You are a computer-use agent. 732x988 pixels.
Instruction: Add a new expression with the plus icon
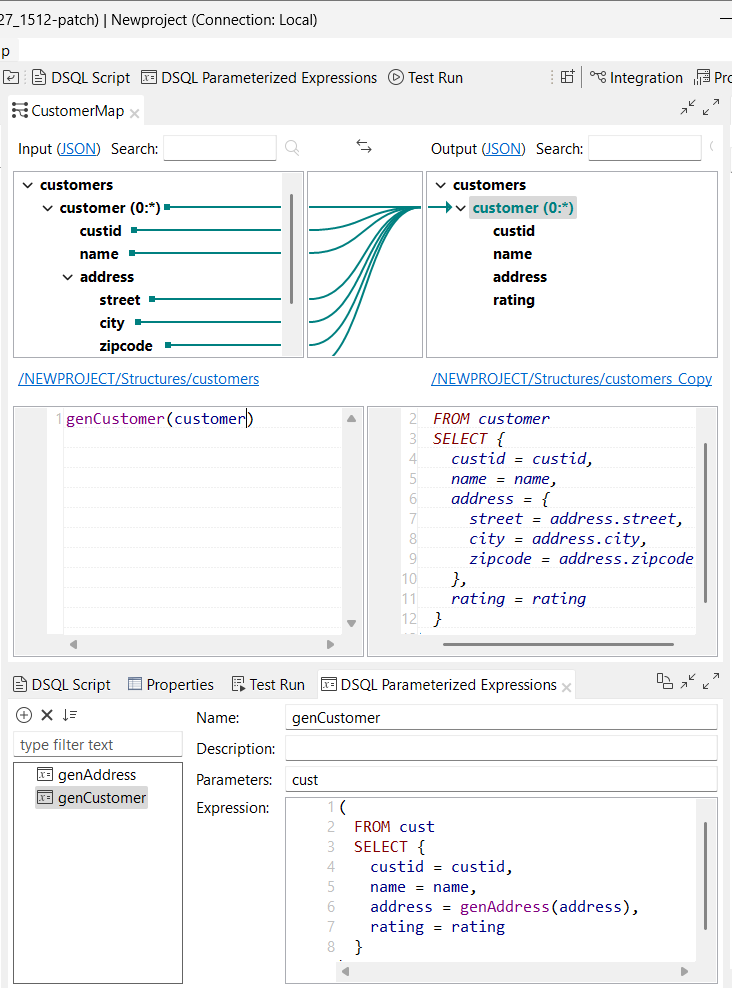[x=22, y=715]
